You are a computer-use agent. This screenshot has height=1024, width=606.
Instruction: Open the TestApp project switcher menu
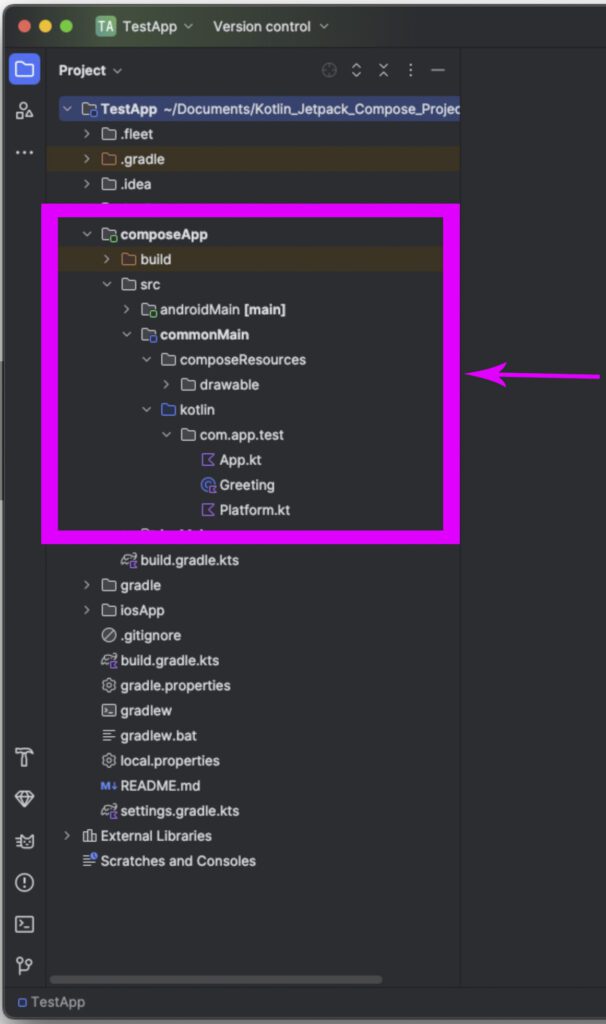[151, 26]
